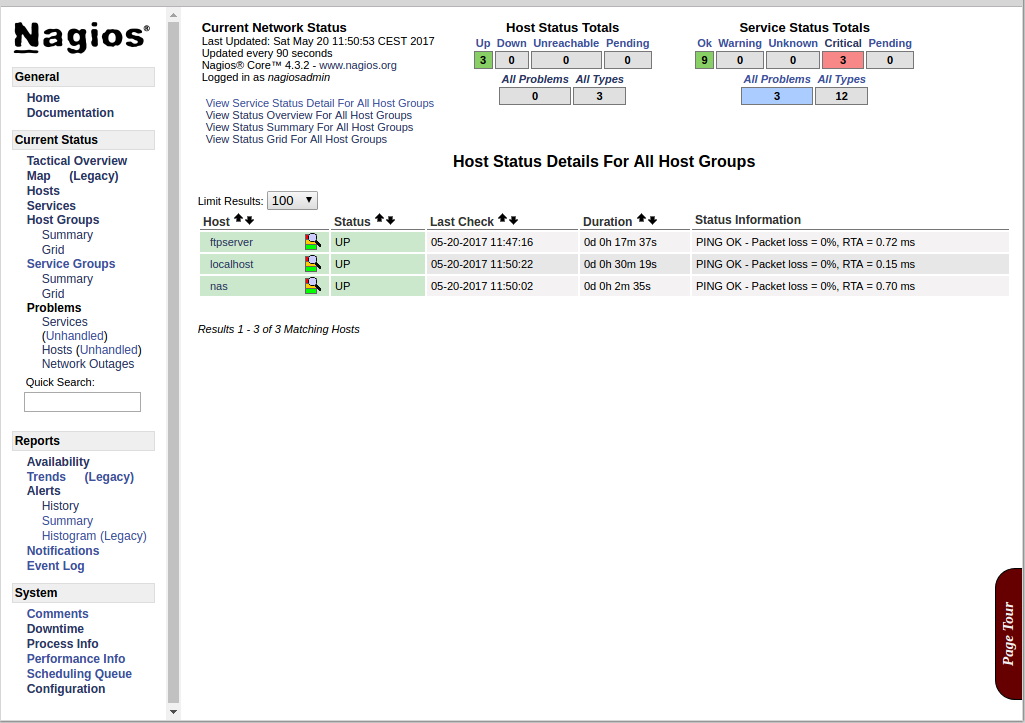Open Alerts History link
Viewport: 1025px width, 723px height.
pos(60,506)
